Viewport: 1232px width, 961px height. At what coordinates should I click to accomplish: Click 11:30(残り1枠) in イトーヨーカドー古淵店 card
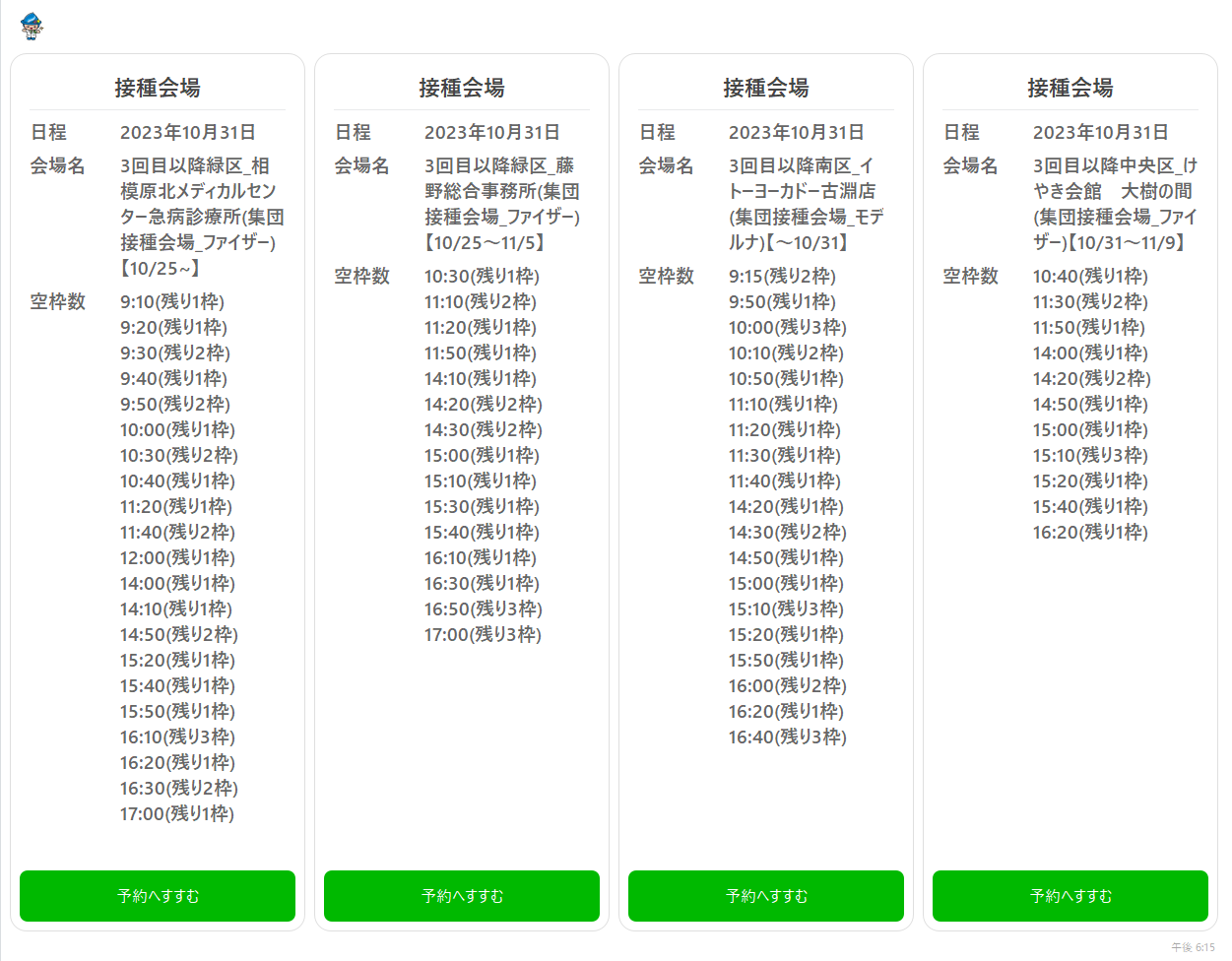785,456
